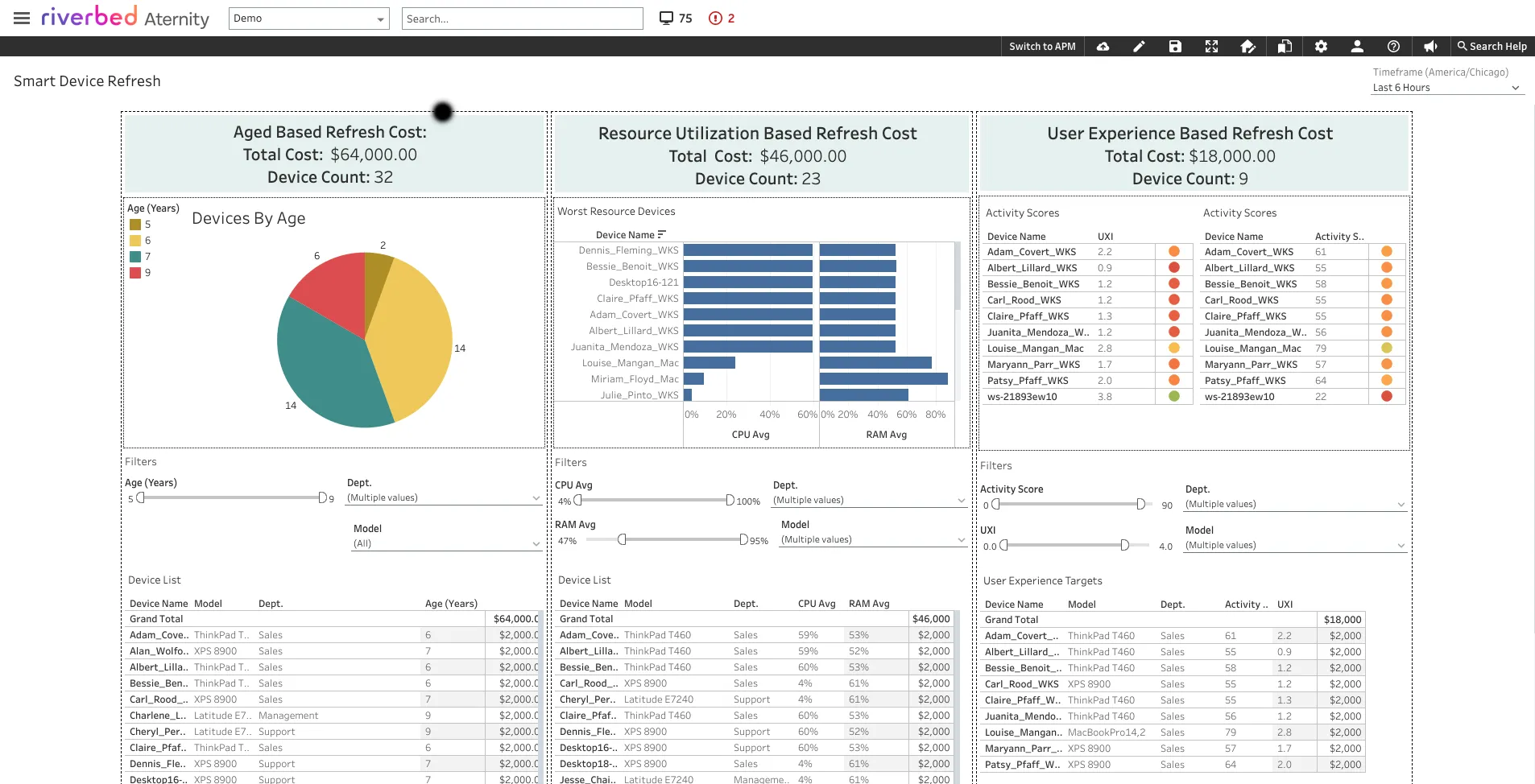The height and width of the screenshot is (784, 1535).
Task: Open the Demo workspace dropdown
Action: pos(308,18)
